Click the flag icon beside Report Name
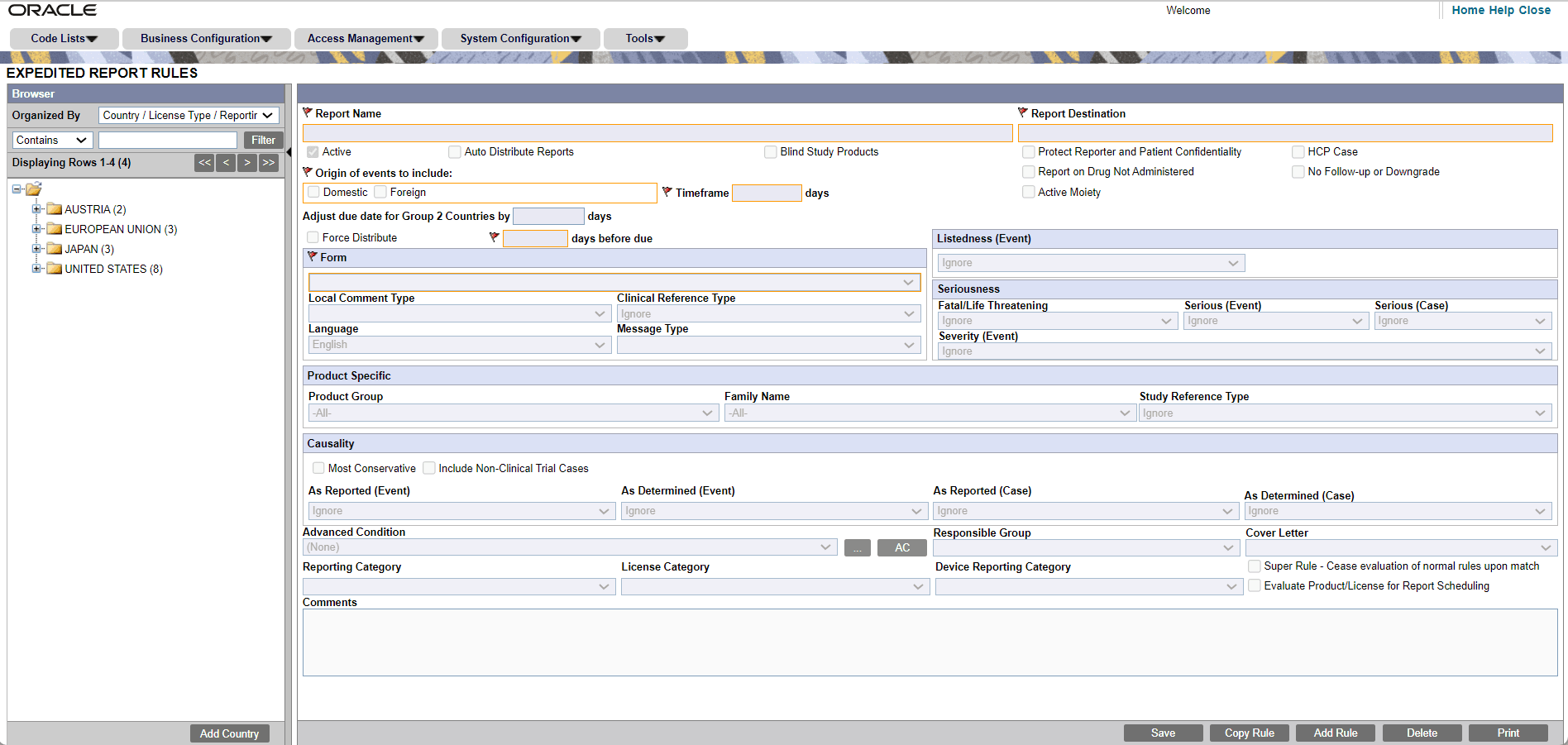1568x745 pixels. coord(308,112)
